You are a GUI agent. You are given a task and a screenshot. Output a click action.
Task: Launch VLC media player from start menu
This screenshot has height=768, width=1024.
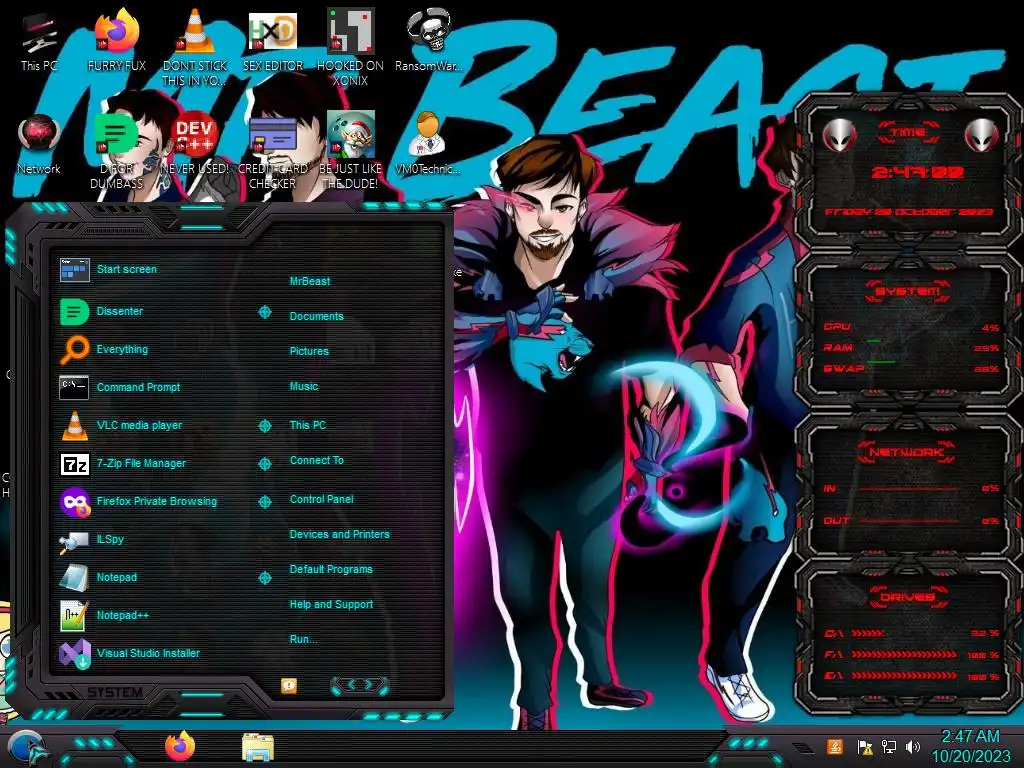[121, 425]
